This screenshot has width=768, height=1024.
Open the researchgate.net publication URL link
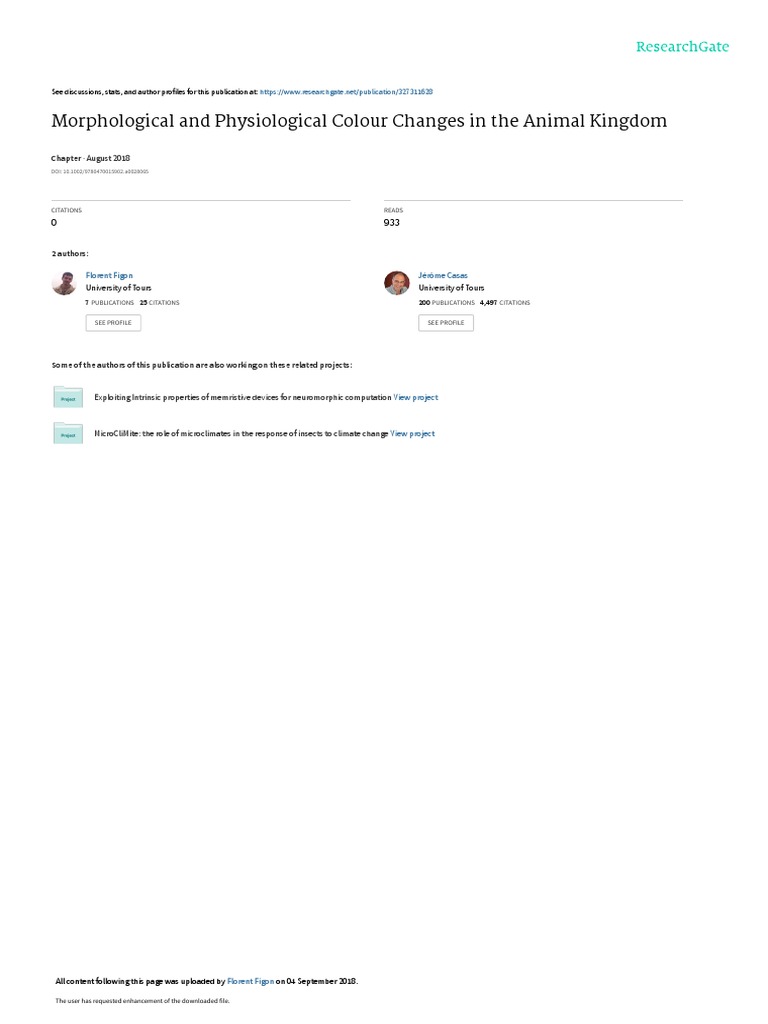(346, 92)
